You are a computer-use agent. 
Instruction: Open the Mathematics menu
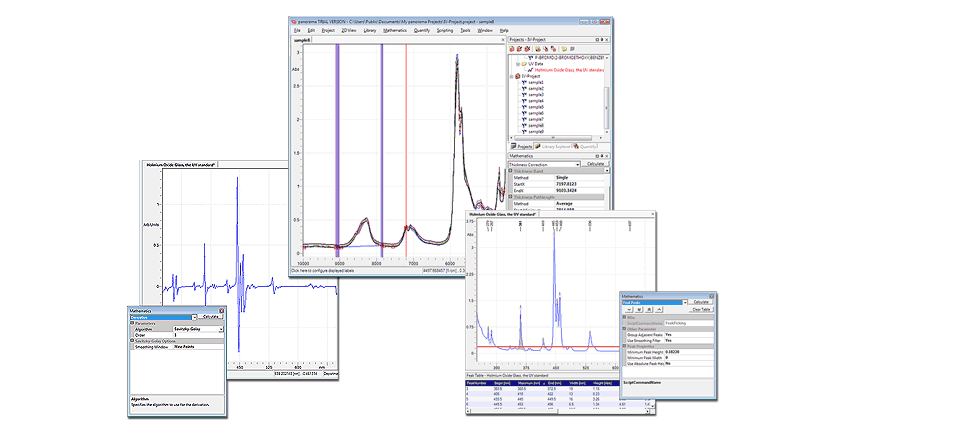[395, 30]
